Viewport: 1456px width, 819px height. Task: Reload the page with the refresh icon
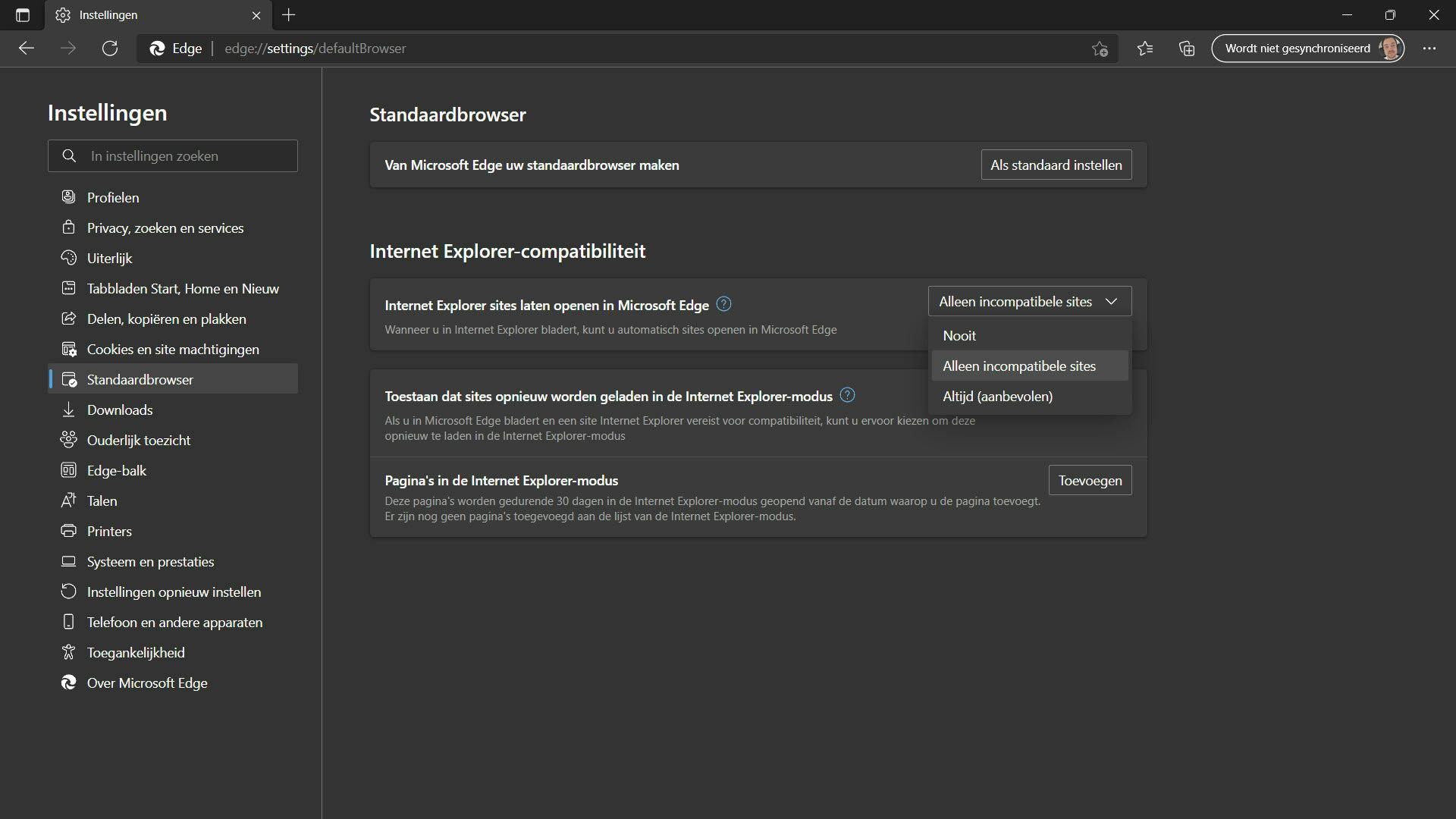[x=110, y=49]
